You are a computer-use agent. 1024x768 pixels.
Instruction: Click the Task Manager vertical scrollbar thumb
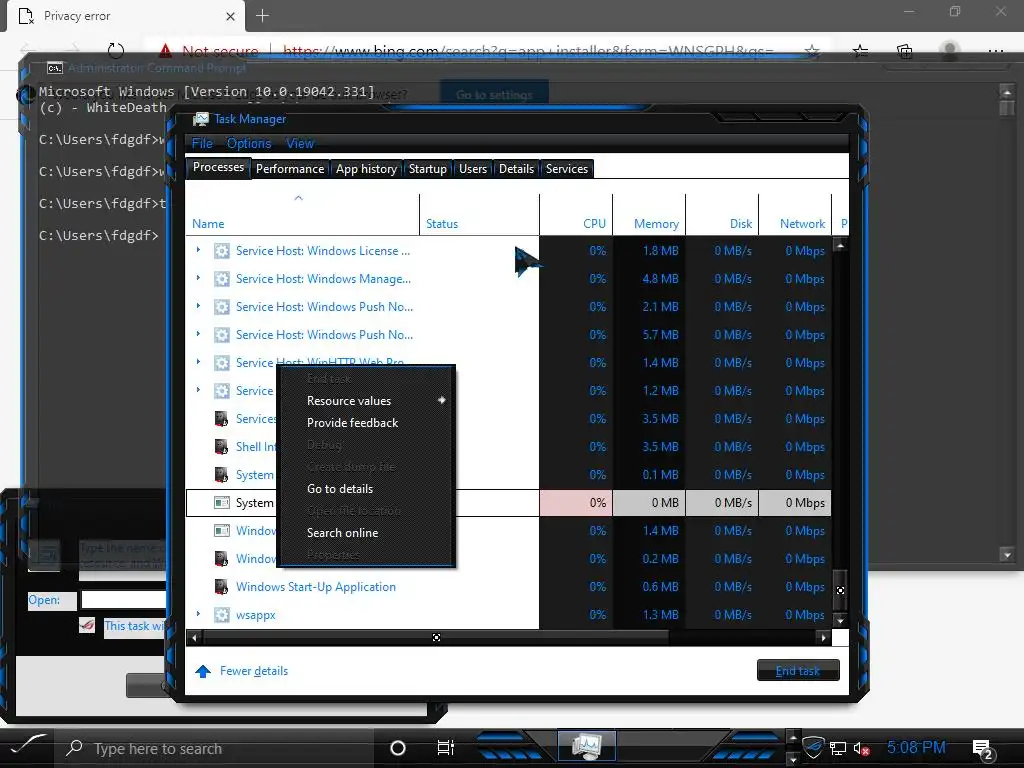click(x=840, y=590)
